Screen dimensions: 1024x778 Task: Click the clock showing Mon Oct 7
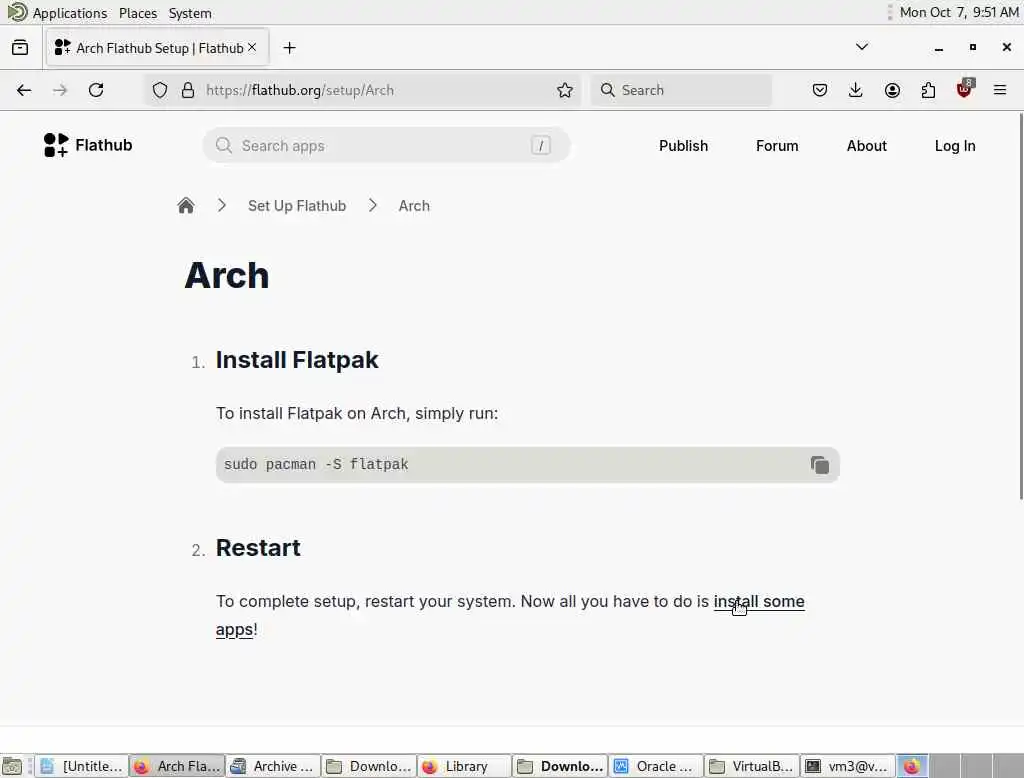pyautogui.click(x=959, y=12)
